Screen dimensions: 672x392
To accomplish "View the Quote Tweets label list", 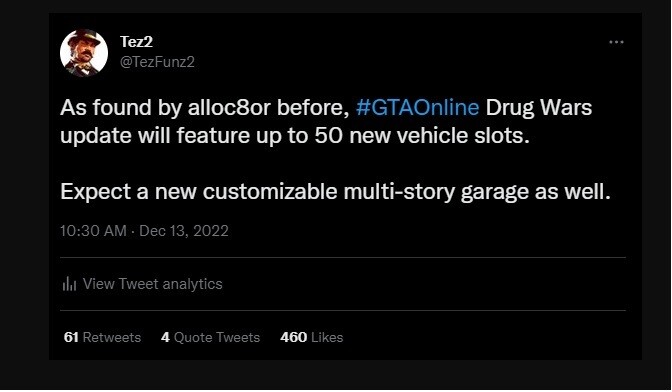I will click(217, 337).
